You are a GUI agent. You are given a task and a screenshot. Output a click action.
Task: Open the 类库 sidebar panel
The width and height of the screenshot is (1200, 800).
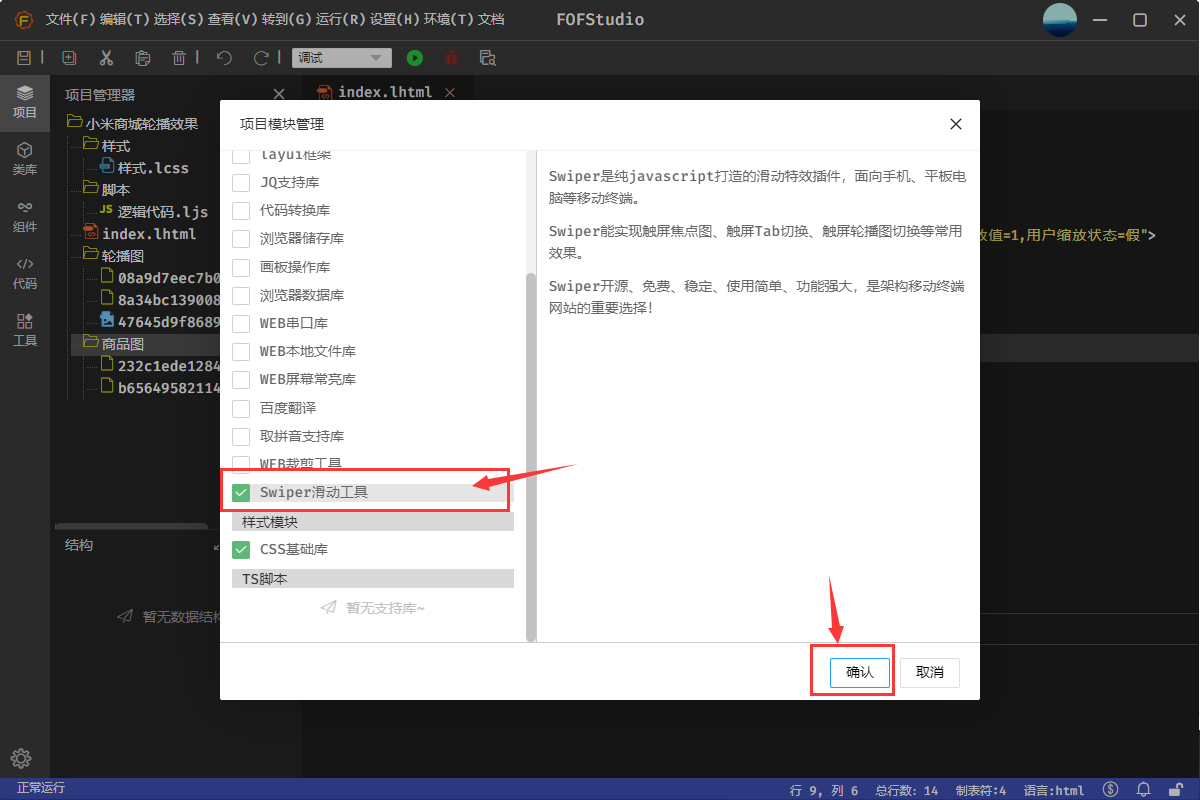tap(25, 159)
